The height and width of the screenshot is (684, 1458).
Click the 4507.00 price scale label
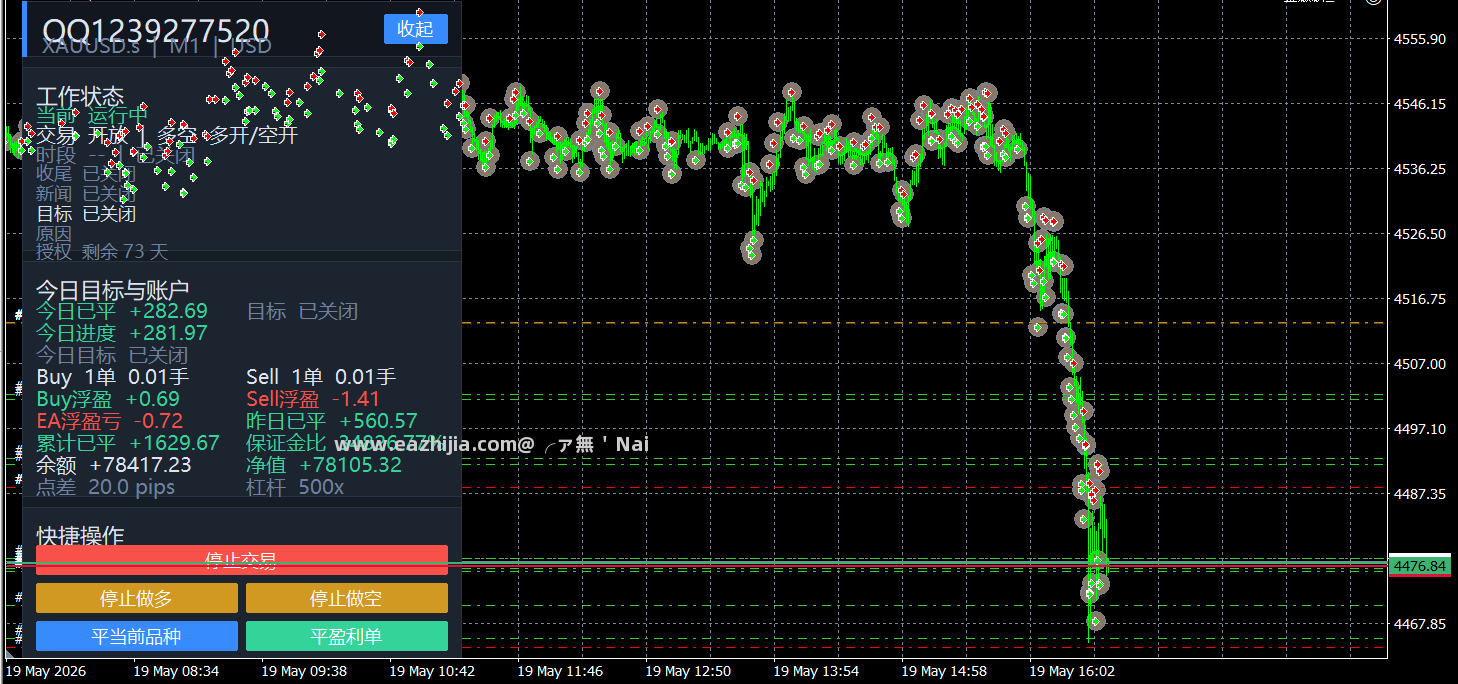pos(1419,364)
